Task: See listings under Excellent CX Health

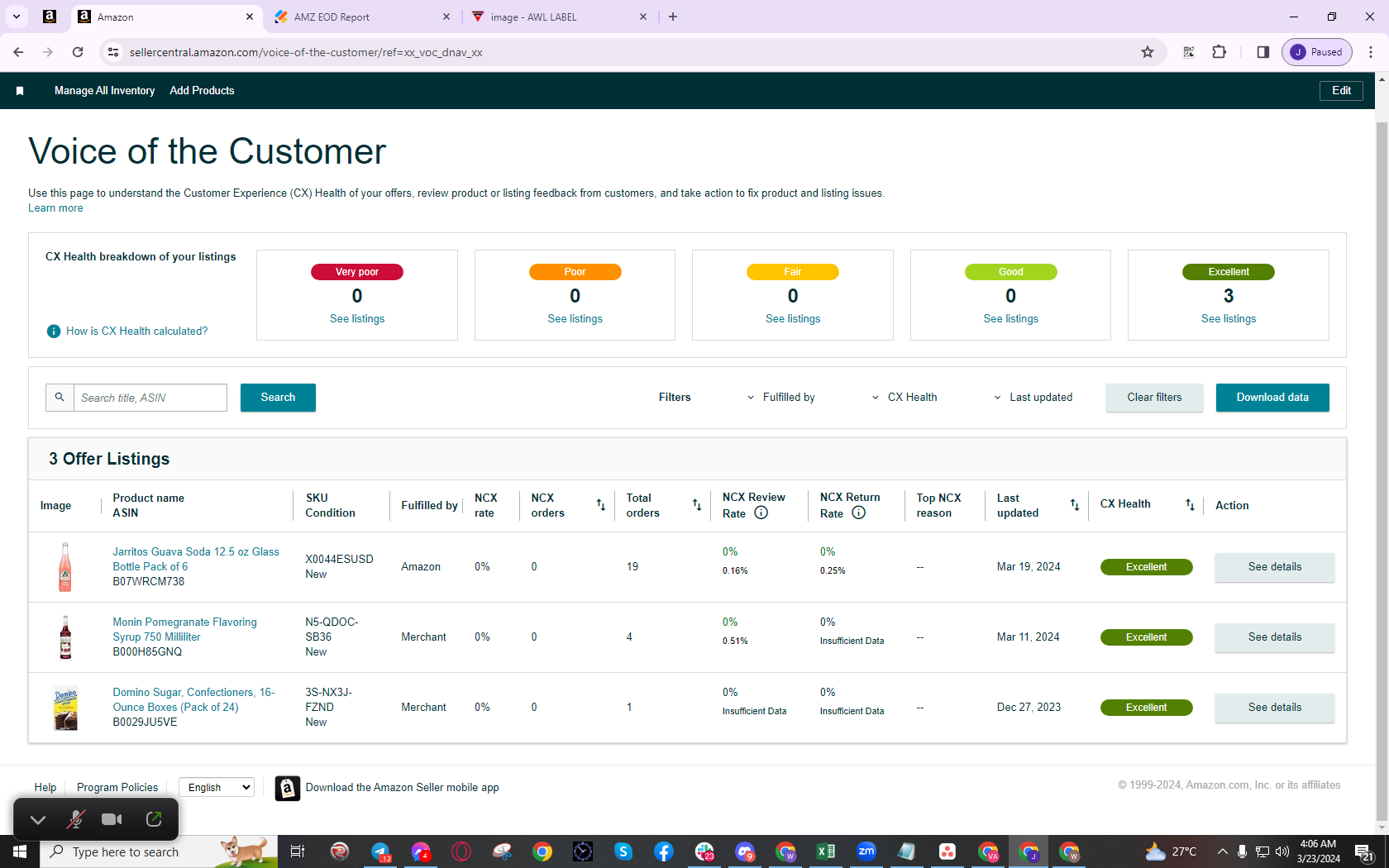Action: (1229, 319)
